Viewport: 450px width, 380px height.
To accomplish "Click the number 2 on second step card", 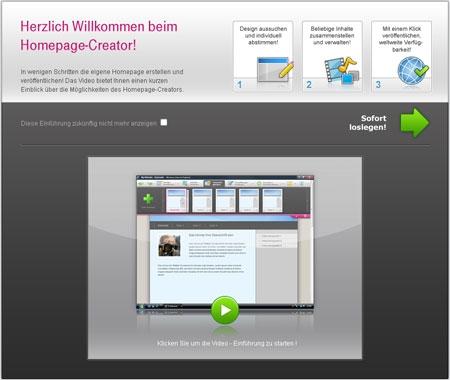I will pos(309,85).
